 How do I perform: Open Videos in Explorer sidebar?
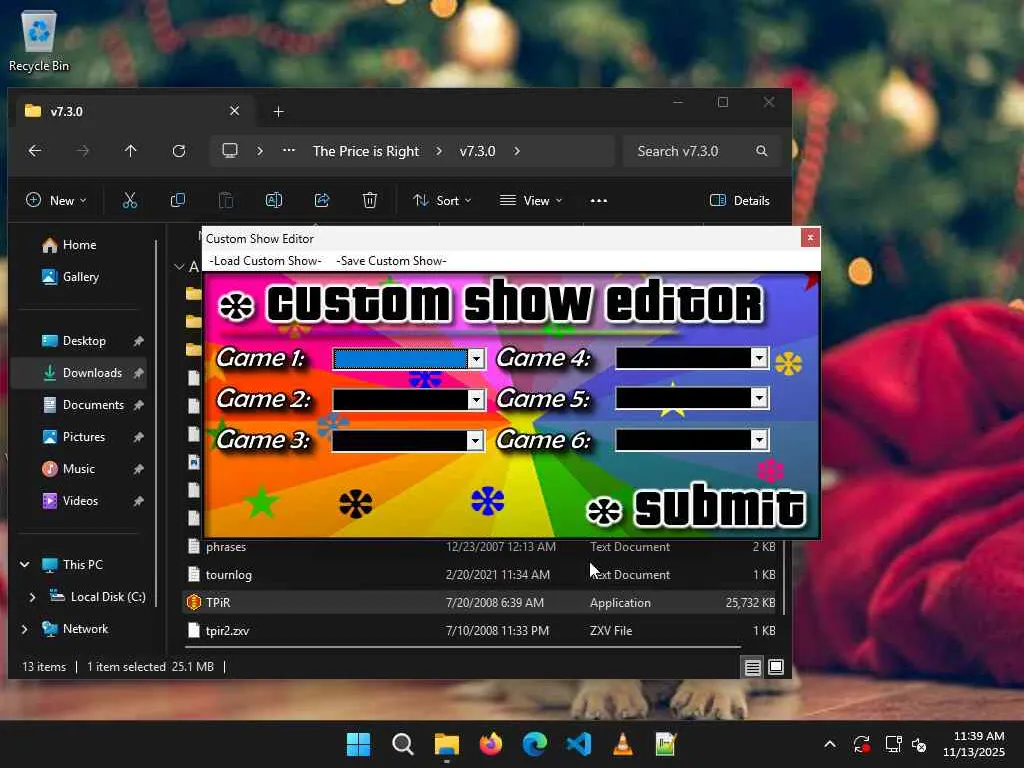tap(78, 501)
